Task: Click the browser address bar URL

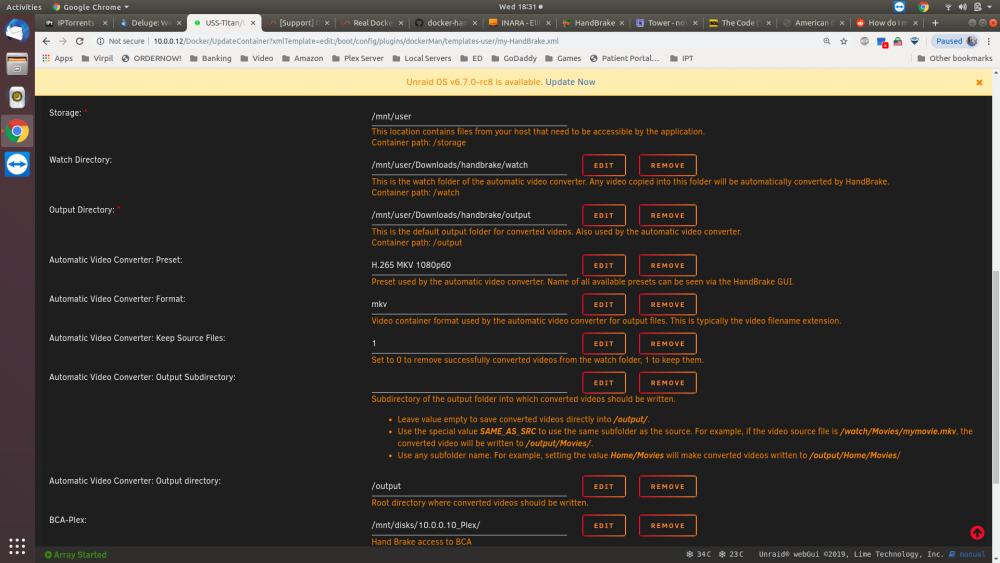Action: tap(356, 41)
